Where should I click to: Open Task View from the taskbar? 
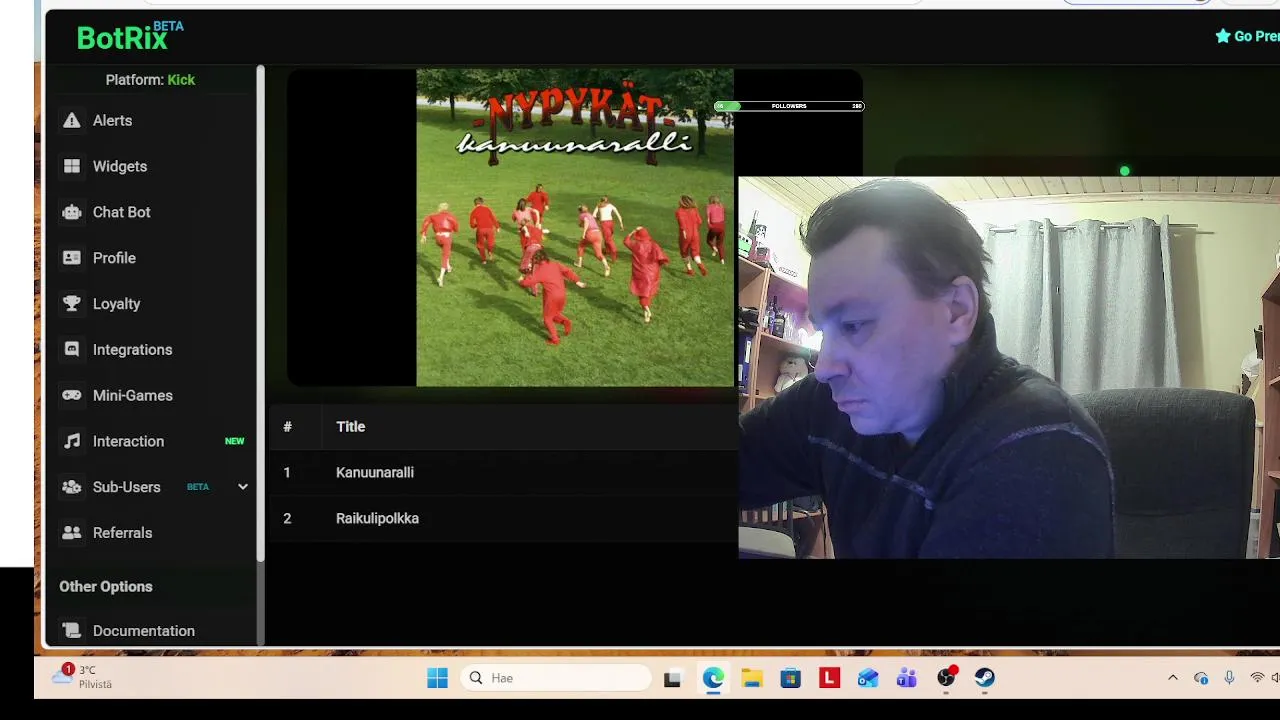pos(673,679)
